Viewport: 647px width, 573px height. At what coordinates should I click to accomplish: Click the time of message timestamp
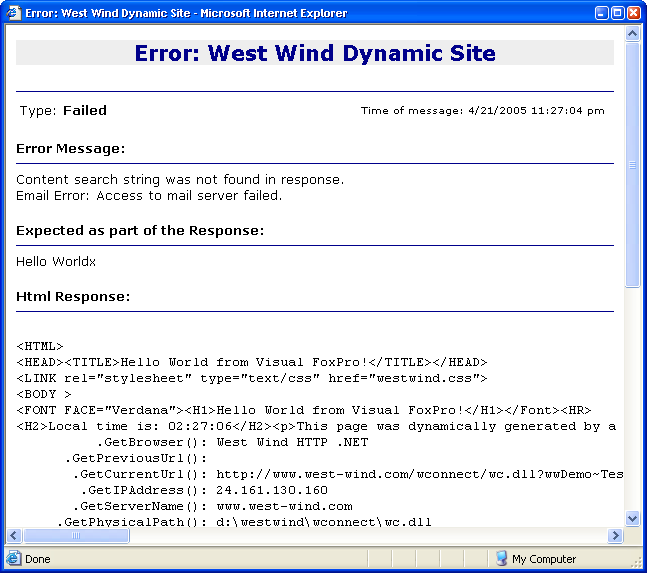pyautogui.click(x=482, y=111)
